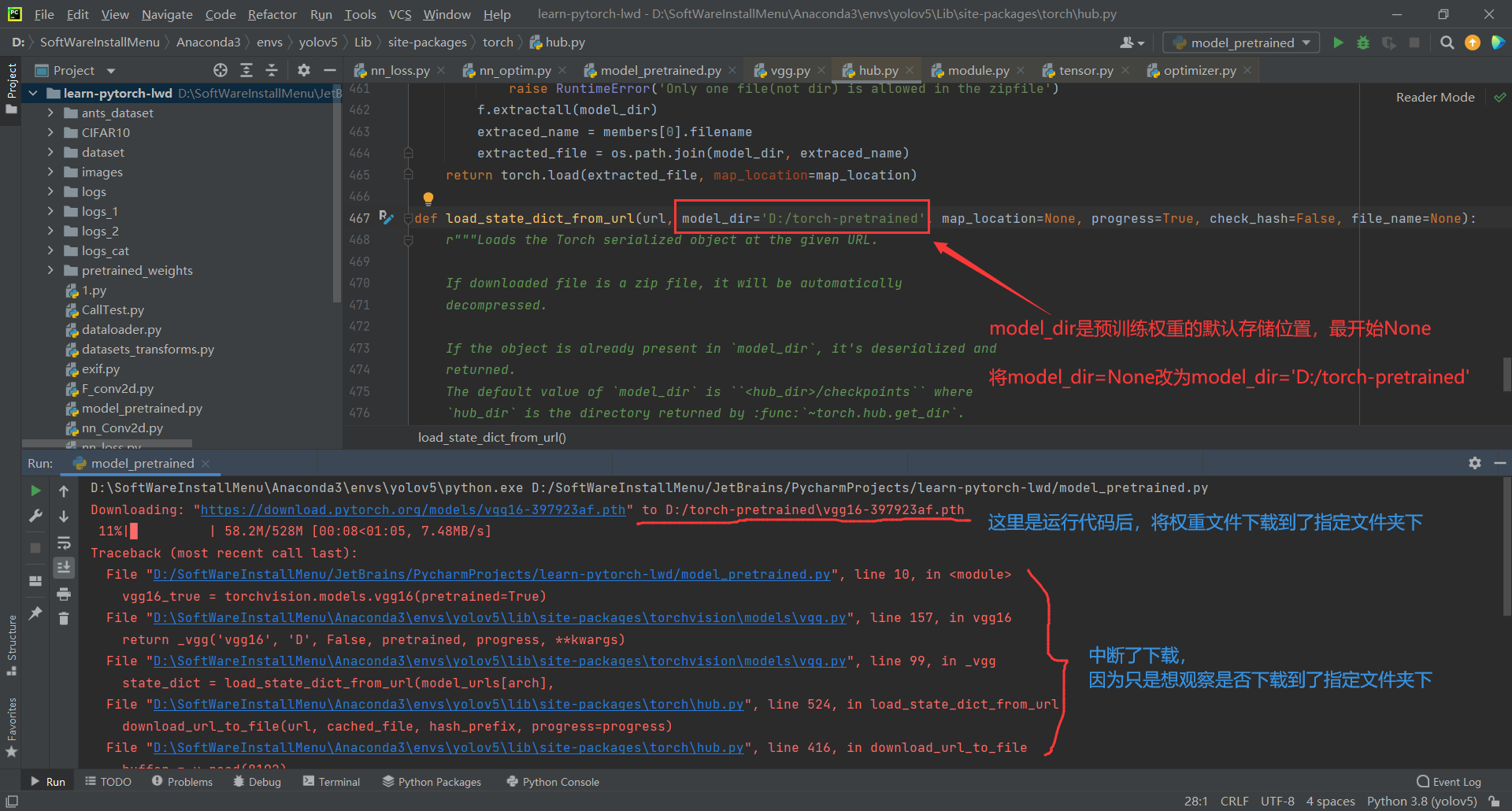Toggle soft-wrap in Run console
This screenshot has height=811, width=1512.
click(x=64, y=543)
